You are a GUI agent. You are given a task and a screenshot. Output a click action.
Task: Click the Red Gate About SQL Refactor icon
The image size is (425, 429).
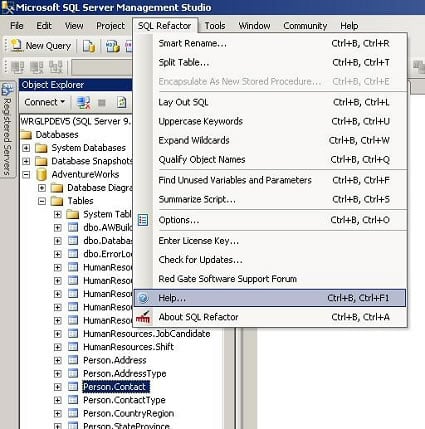pyautogui.click(x=143, y=317)
